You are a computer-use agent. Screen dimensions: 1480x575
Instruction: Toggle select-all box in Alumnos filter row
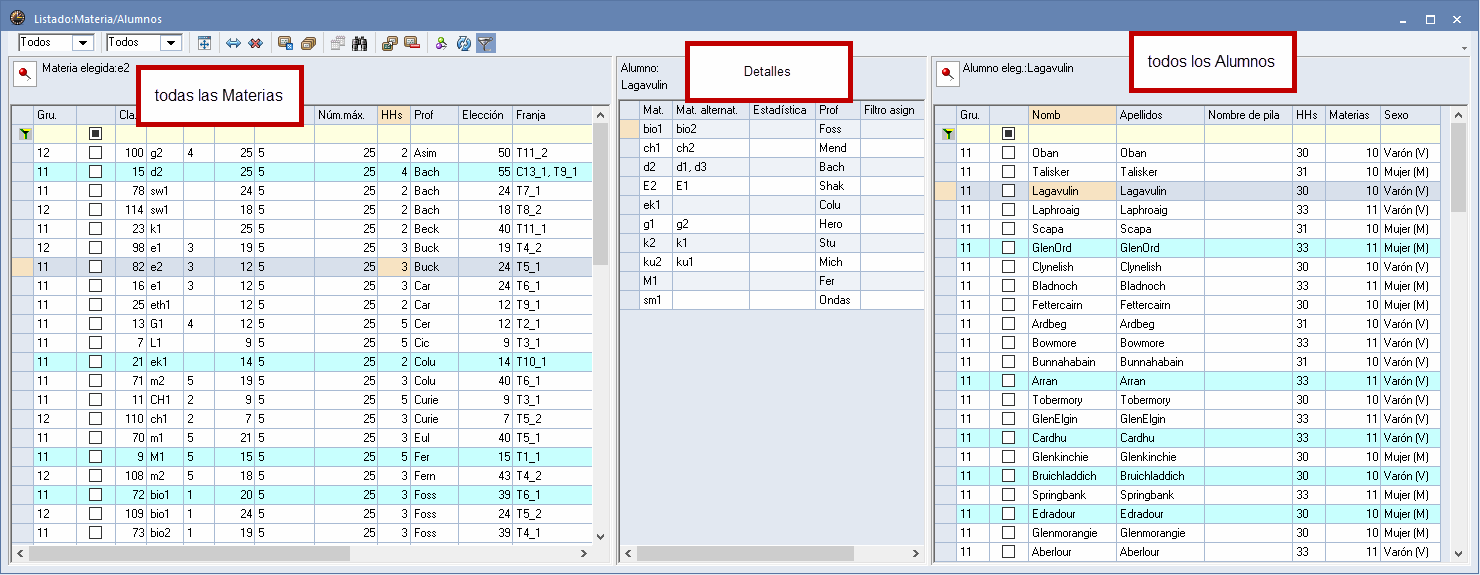(x=1008, y=134)
